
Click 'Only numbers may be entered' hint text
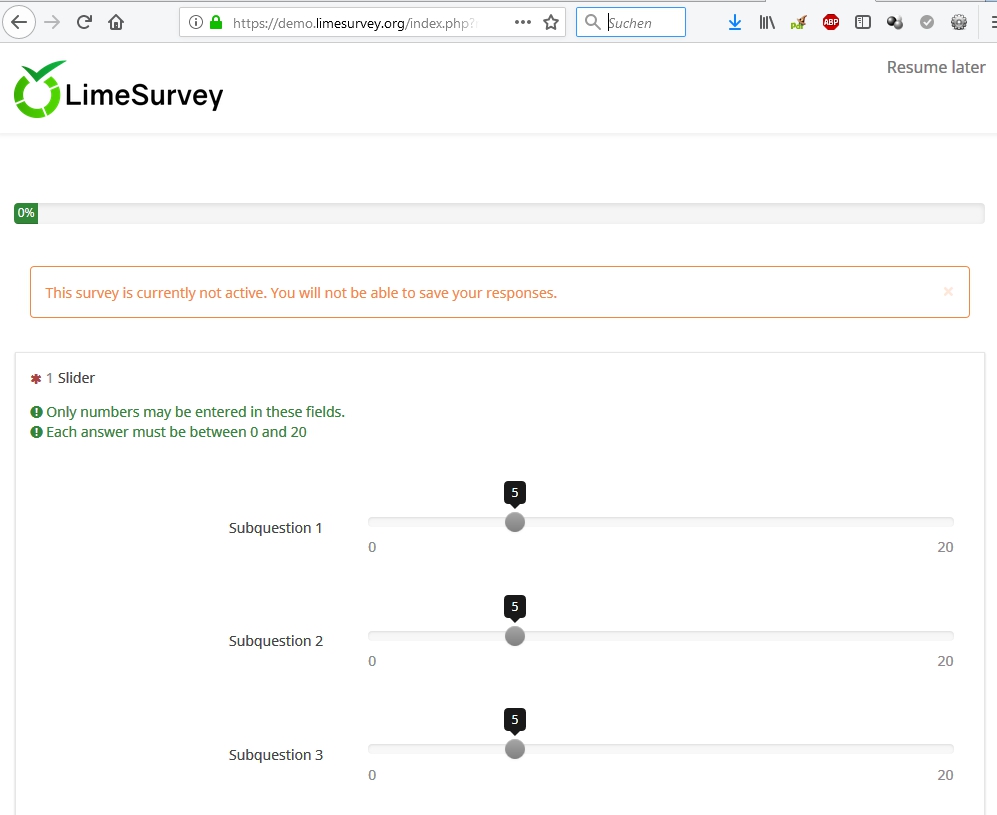(195, 412)
